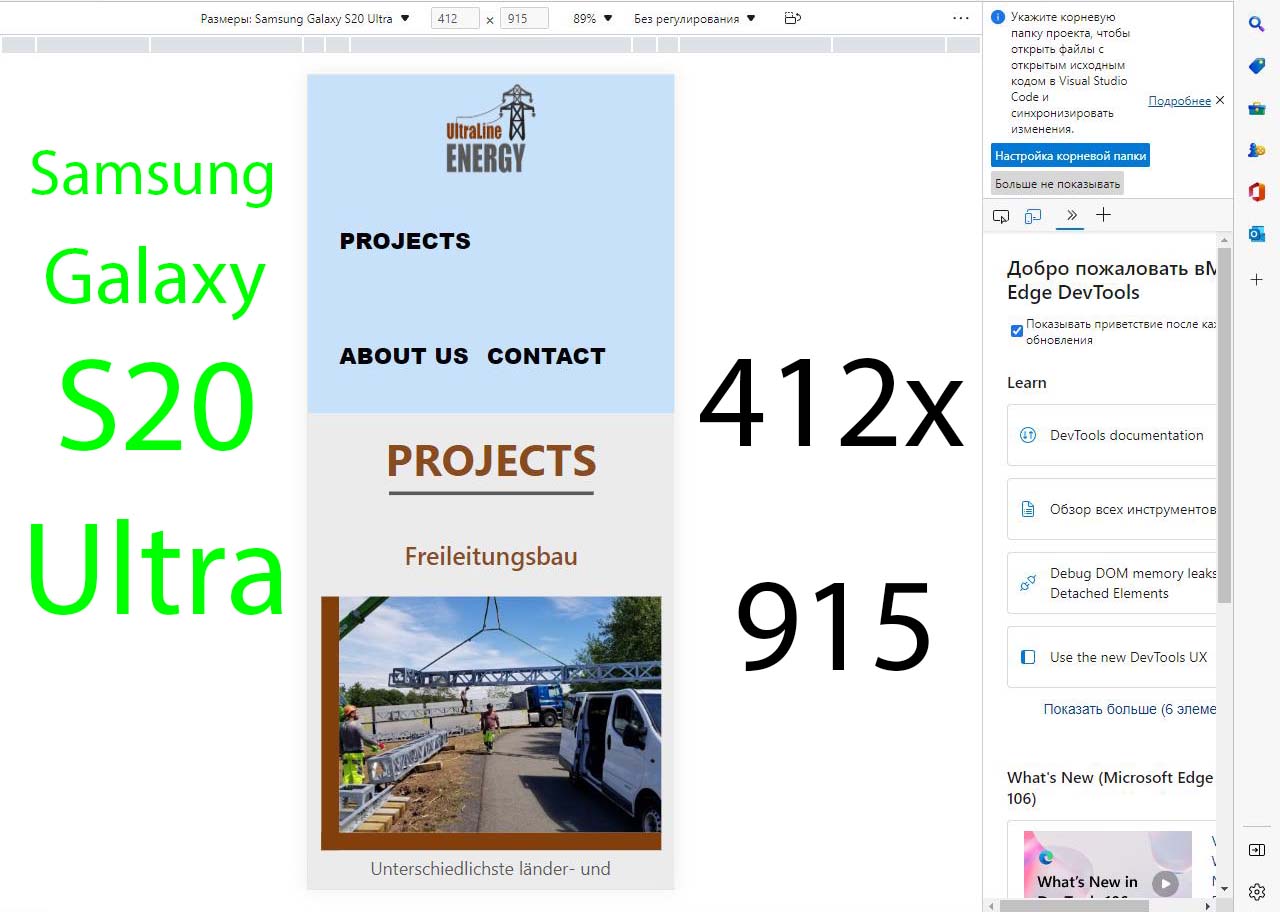
Task: Click the 'Подробнее' link
Action: [1179, 101]
